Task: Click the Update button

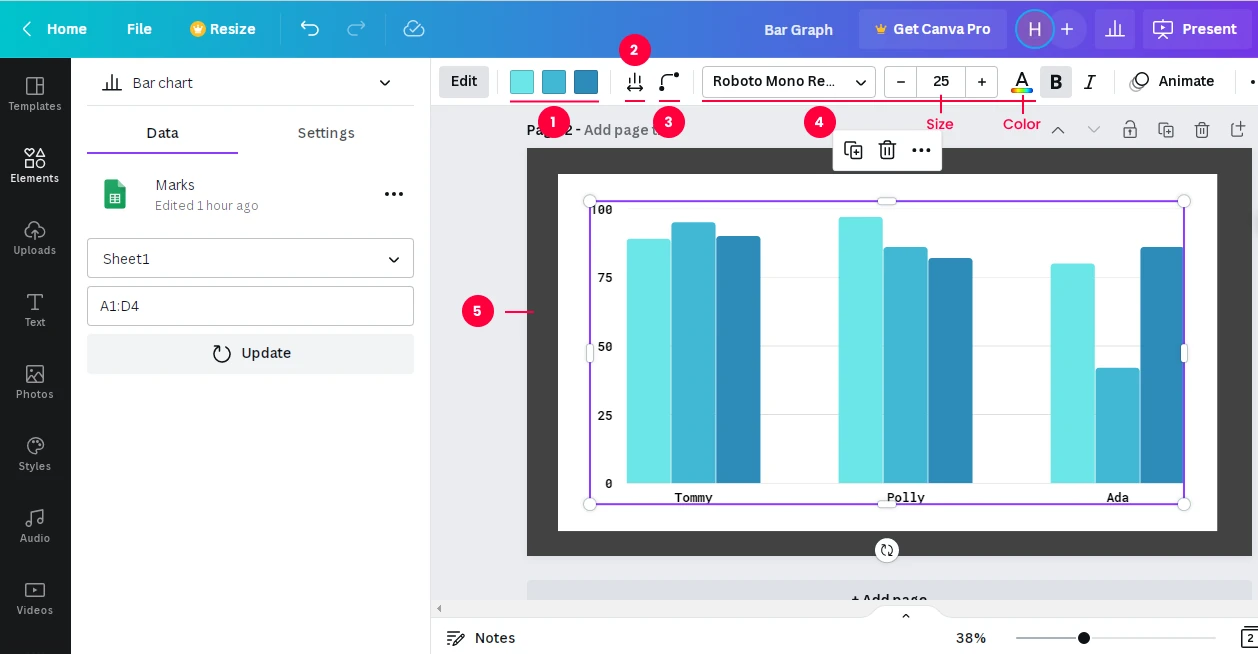Action: click(250, 354)
